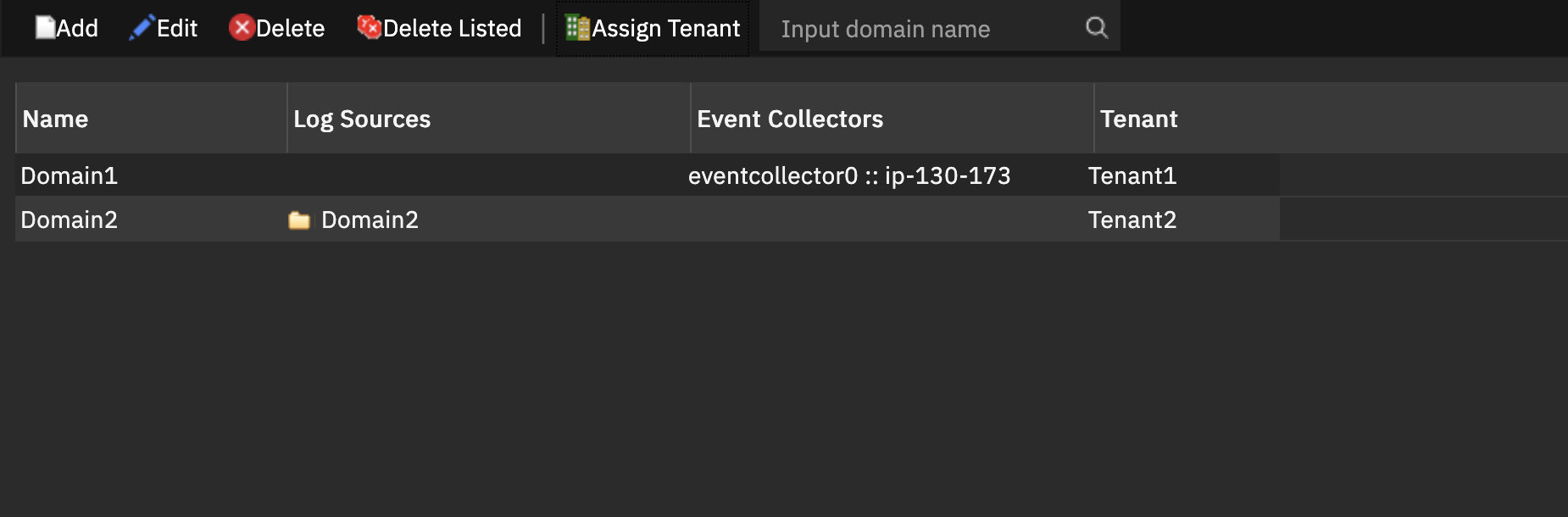Viewport: 1568px width, 517px height.
Task: Click the Delete Listed button
Action: [439, 26]
